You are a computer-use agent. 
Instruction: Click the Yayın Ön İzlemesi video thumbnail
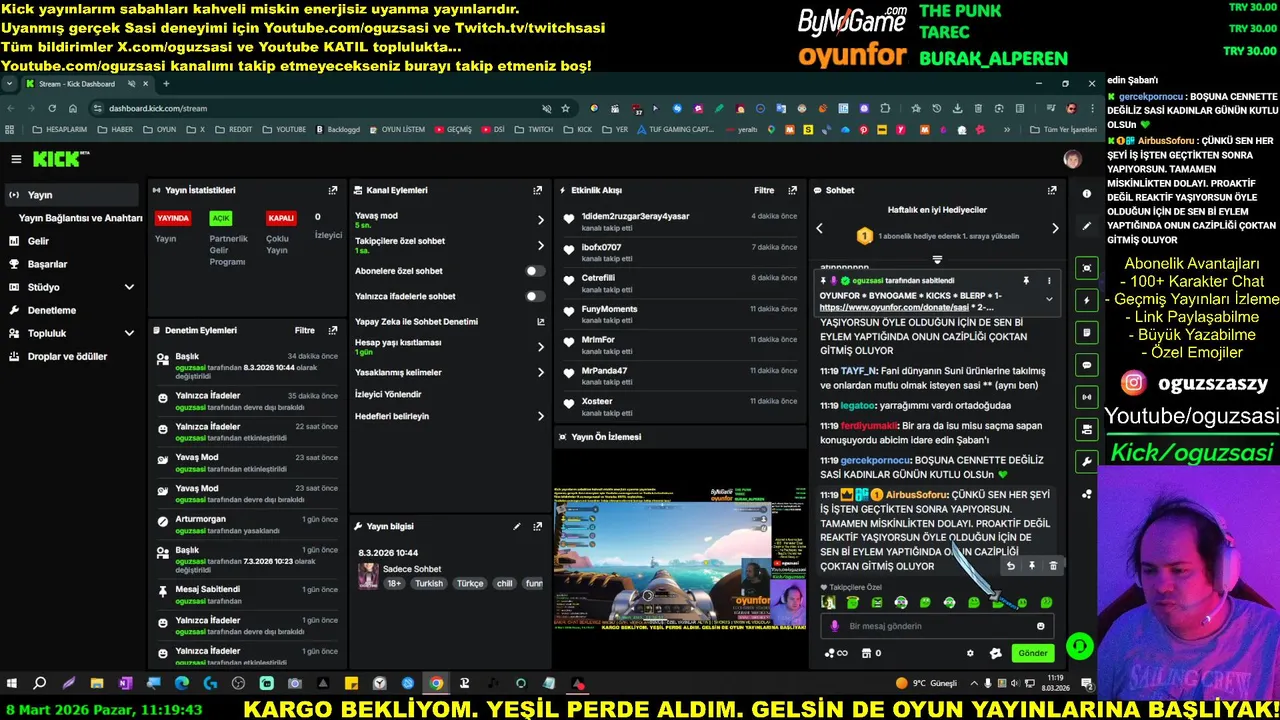(680, 558)
